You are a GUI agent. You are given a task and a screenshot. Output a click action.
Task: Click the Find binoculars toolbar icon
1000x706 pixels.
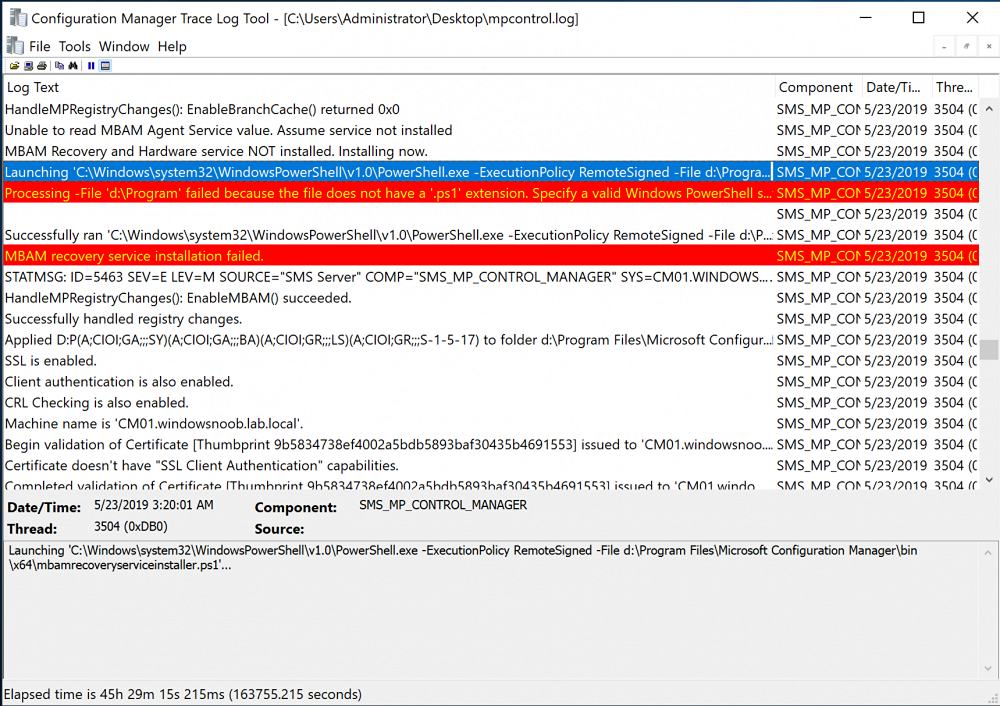(73, 66)
